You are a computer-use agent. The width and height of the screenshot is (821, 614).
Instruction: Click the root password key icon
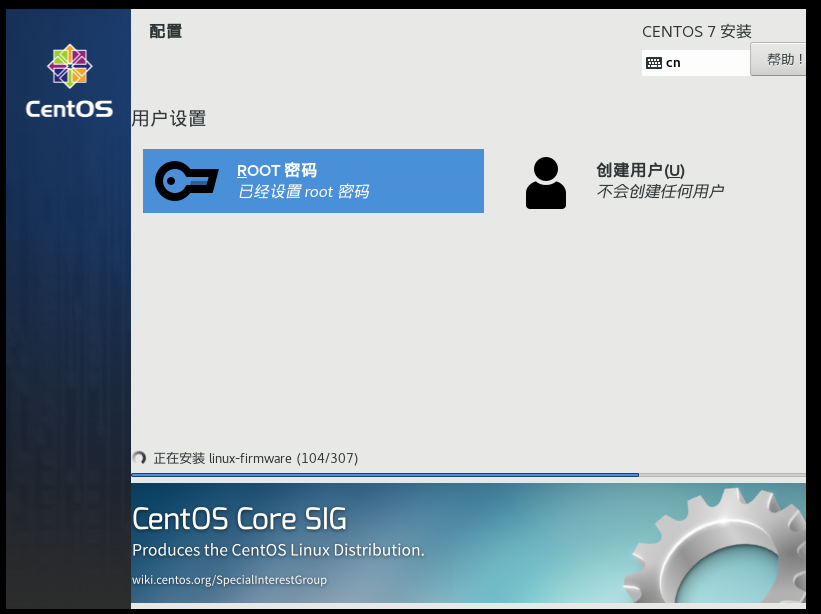click(x=186, y=181)
